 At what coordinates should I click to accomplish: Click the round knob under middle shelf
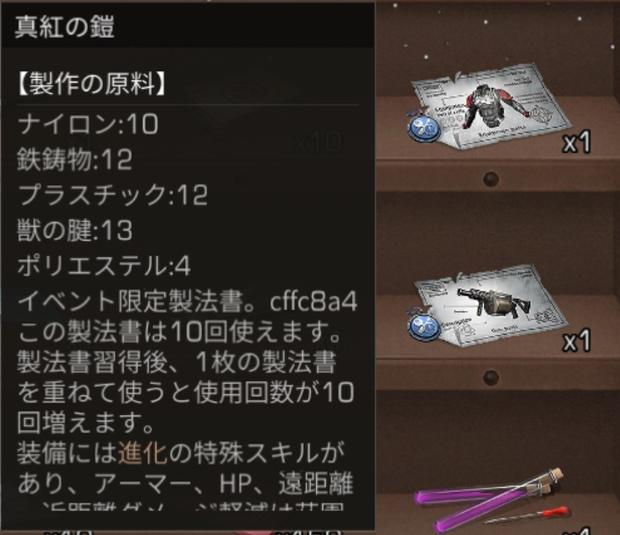pos(490,377)
